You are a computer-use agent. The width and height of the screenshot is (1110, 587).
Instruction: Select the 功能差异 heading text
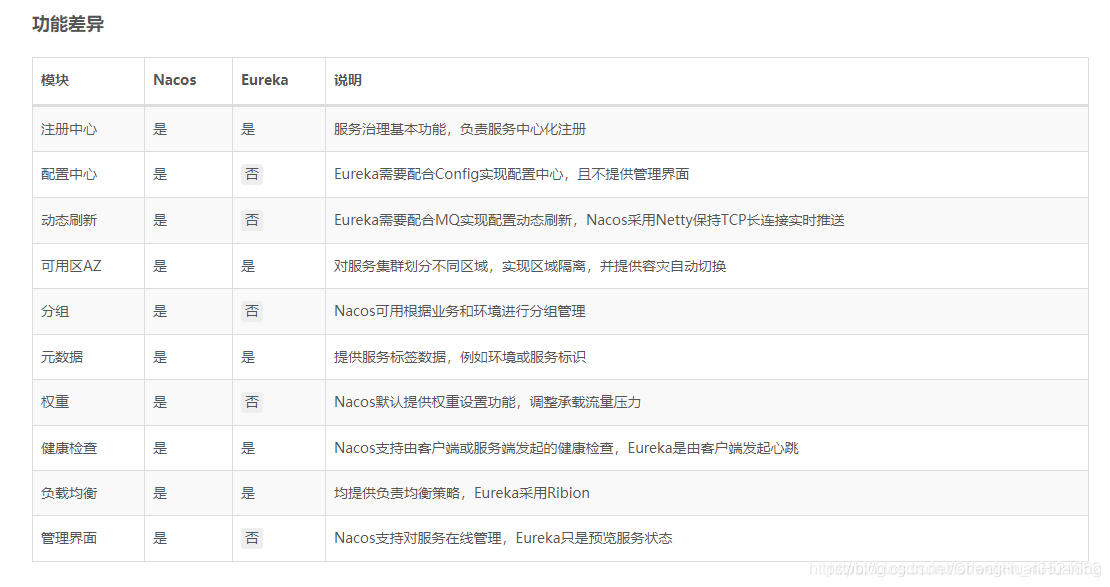(68, 24)
